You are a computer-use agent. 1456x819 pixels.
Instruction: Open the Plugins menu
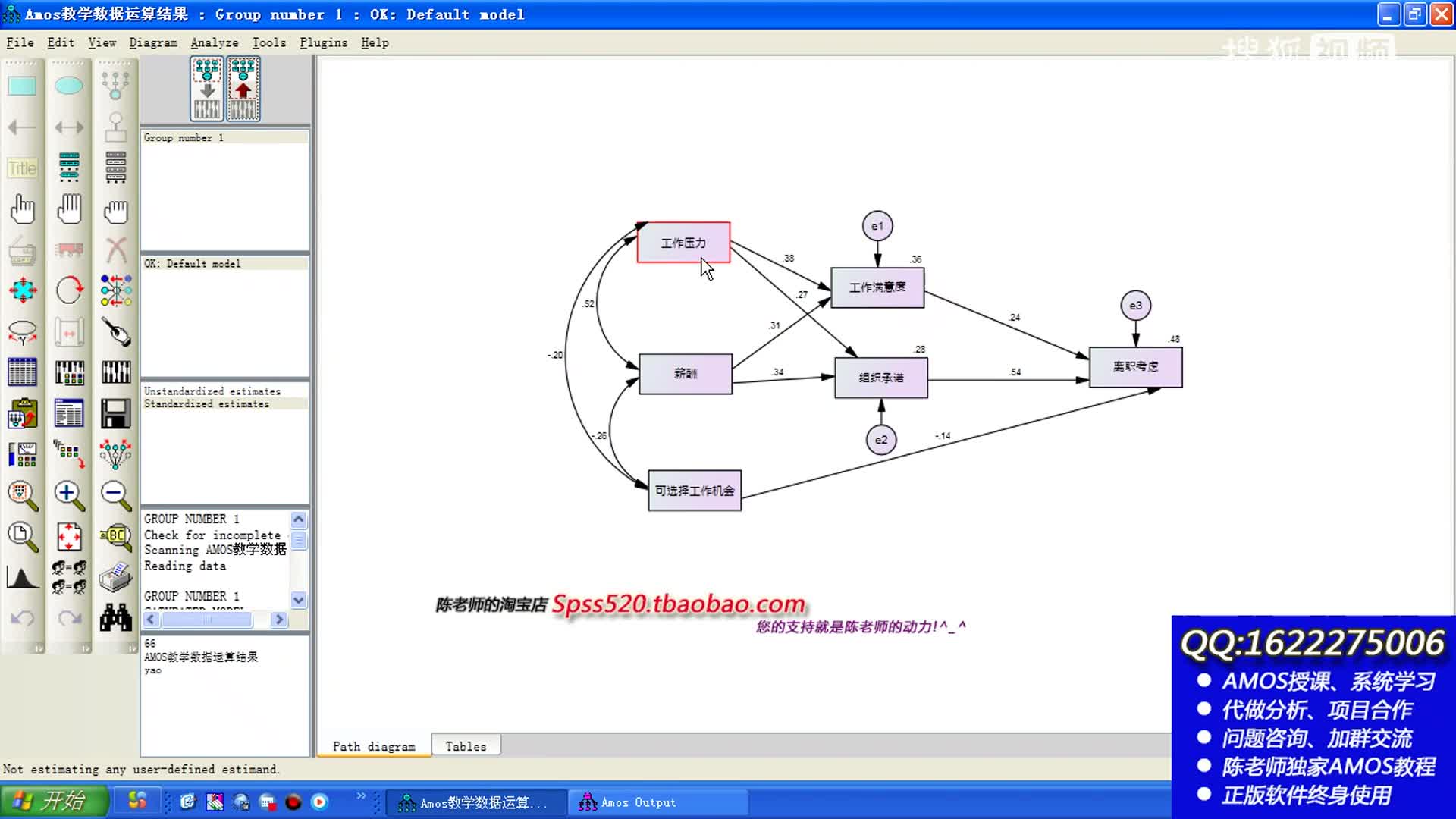coord(323,43)
